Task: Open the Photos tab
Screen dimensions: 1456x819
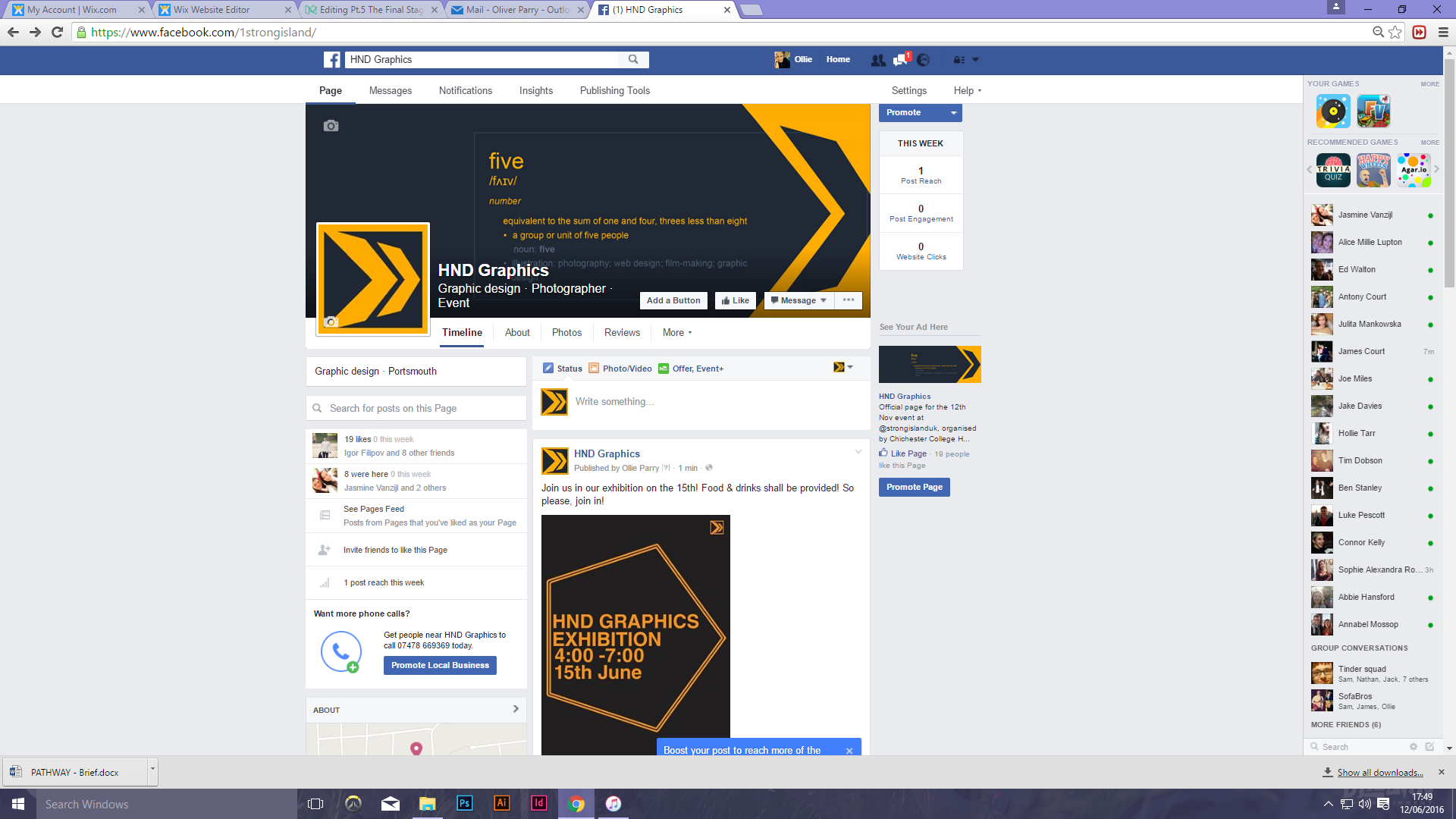Action: tap(566, 333)
